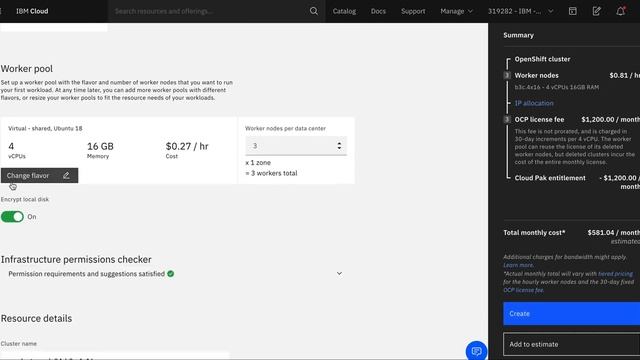This screenshot has width=640, height=360.
Task: Open the Catalog menu item
Action: [x=344, y=11]
